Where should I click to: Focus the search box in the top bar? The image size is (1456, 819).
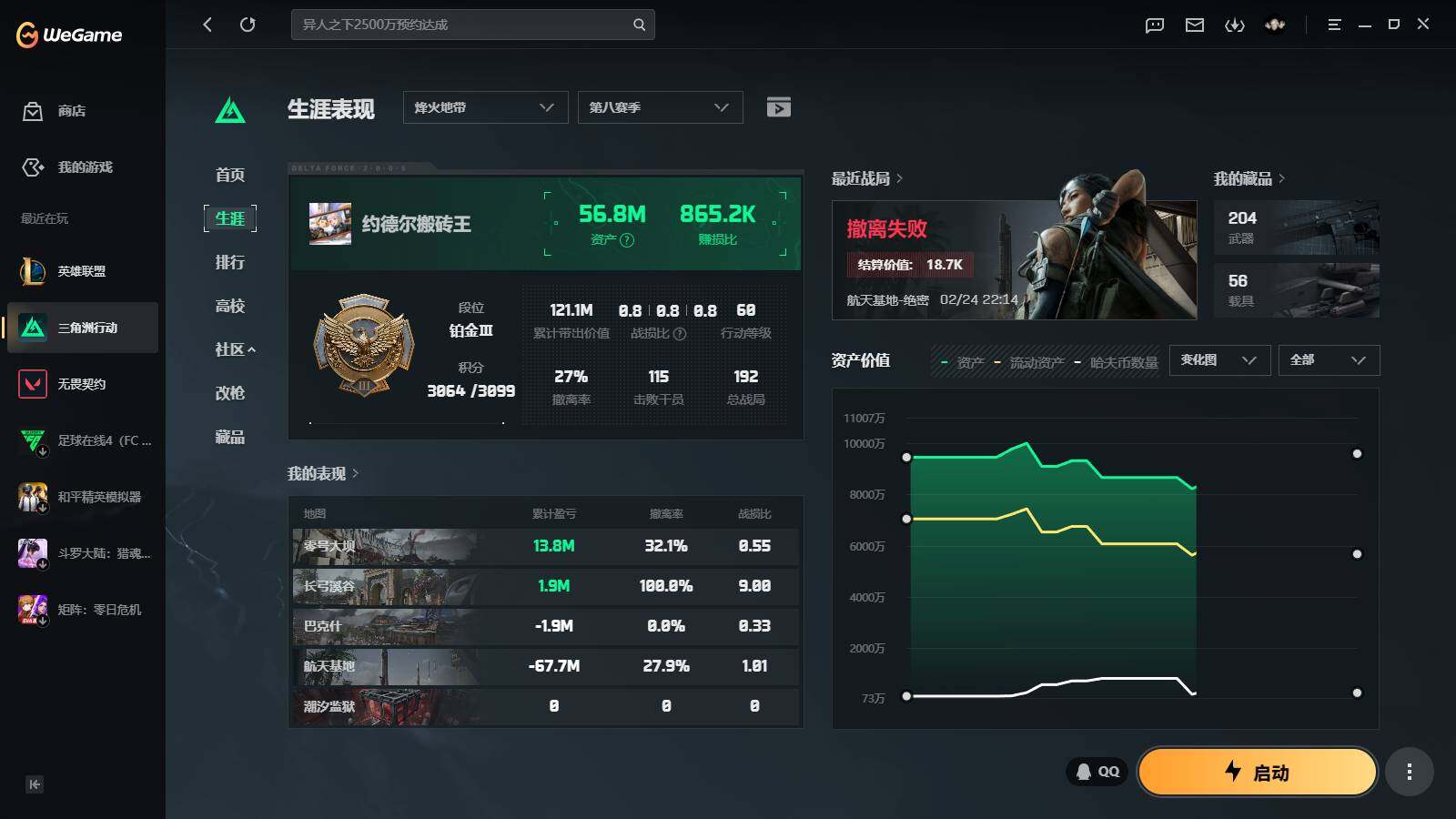(x=472, y=25)
